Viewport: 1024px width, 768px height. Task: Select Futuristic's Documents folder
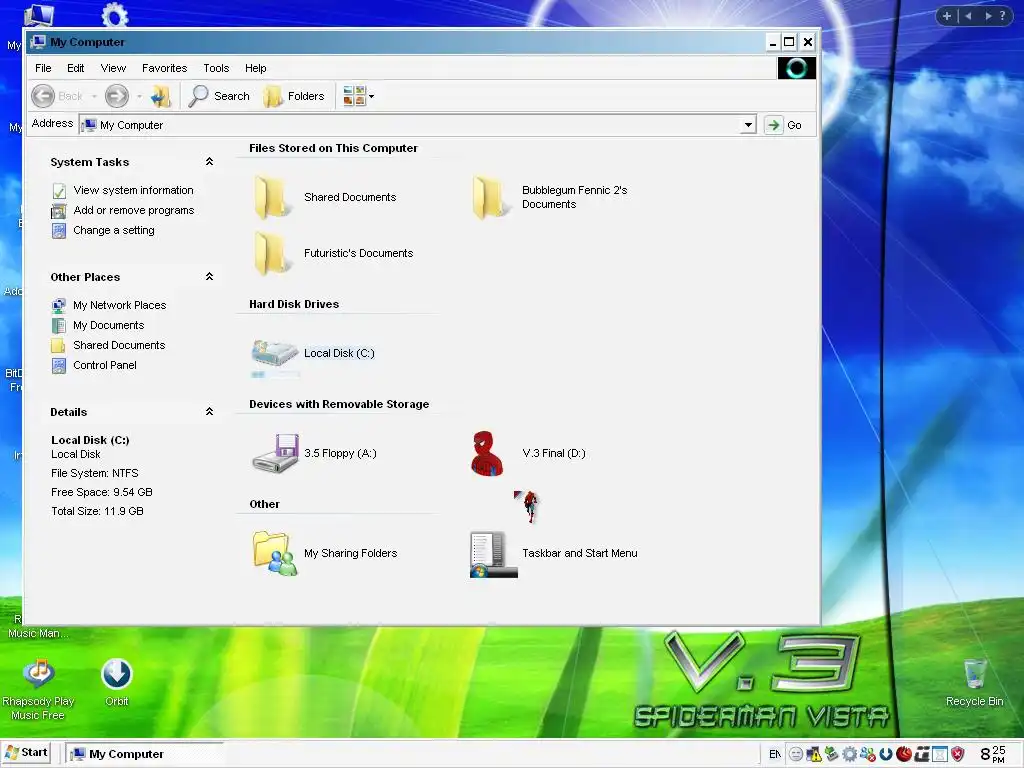[333, 253]
